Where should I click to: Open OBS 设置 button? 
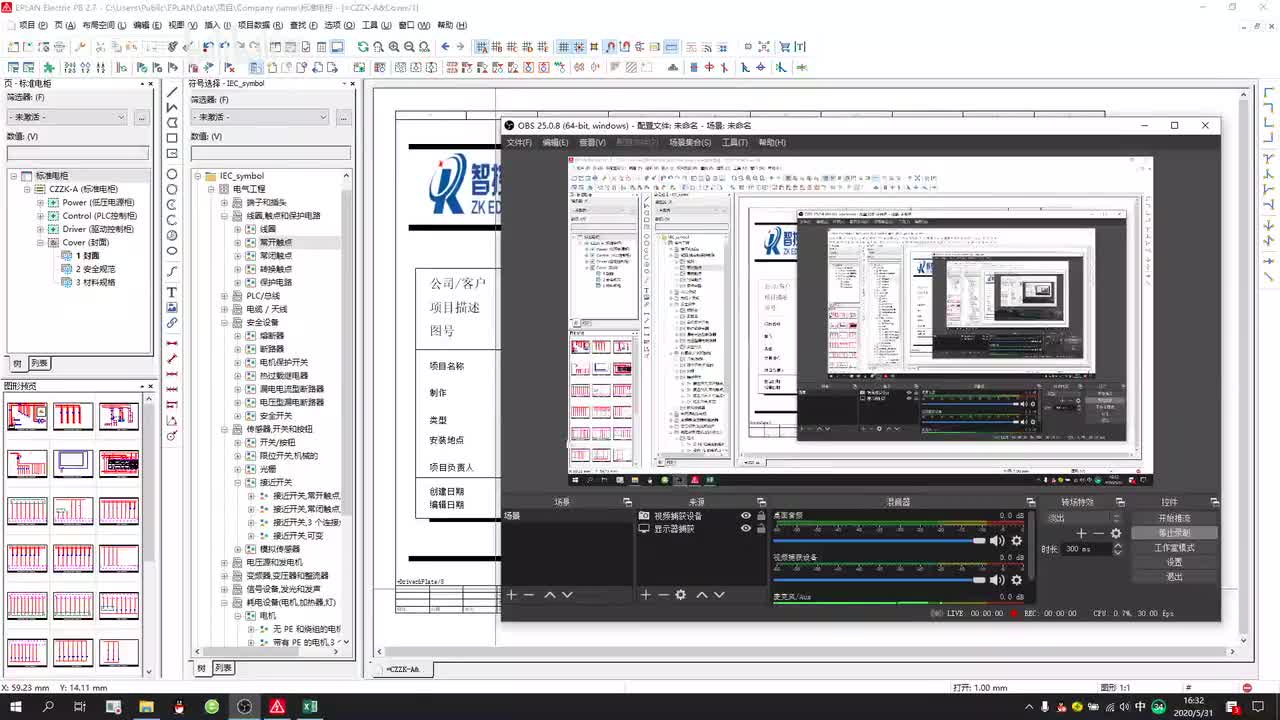(x=1174, y=562)
